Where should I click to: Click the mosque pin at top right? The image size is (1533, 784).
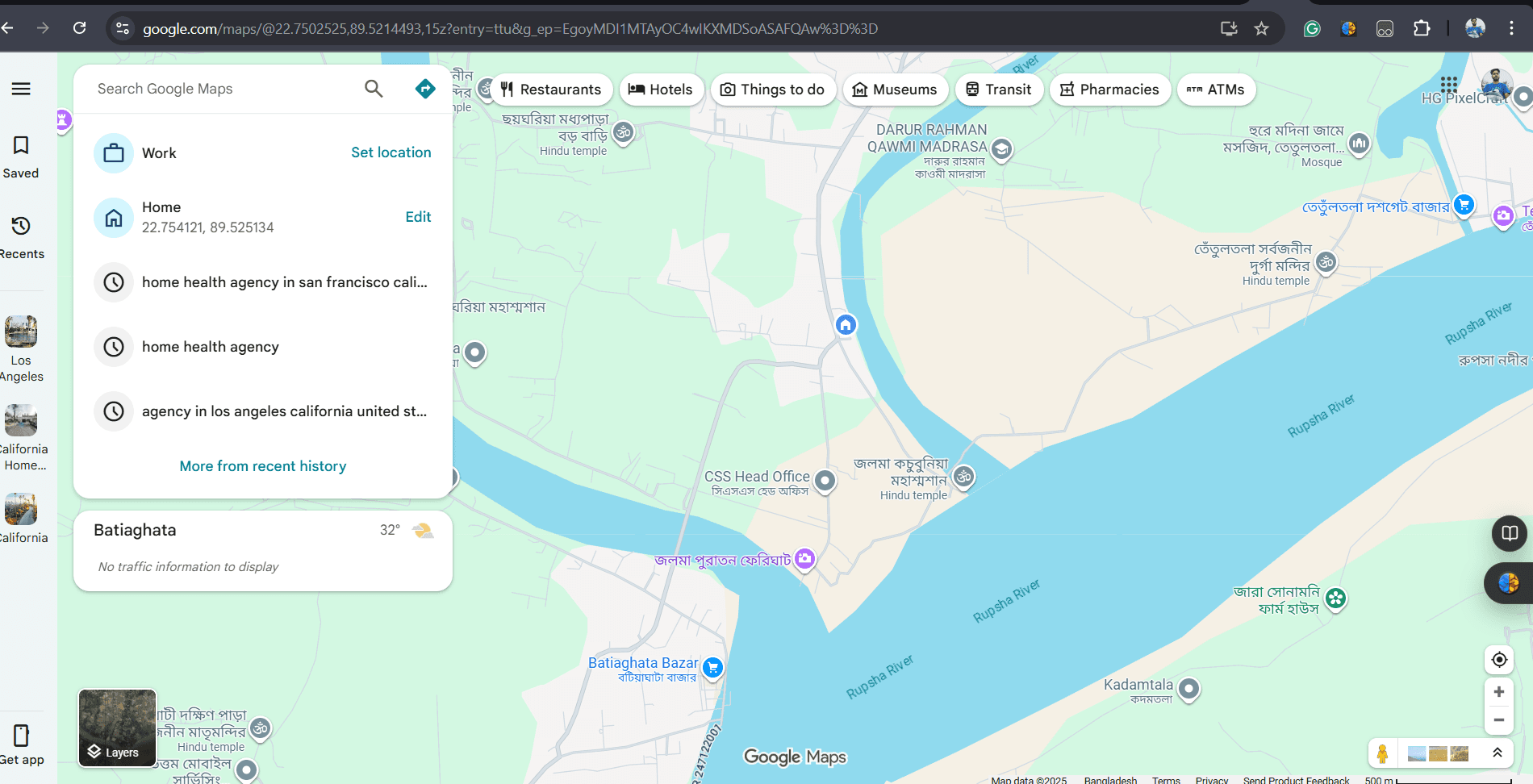tap(1359, 144)
